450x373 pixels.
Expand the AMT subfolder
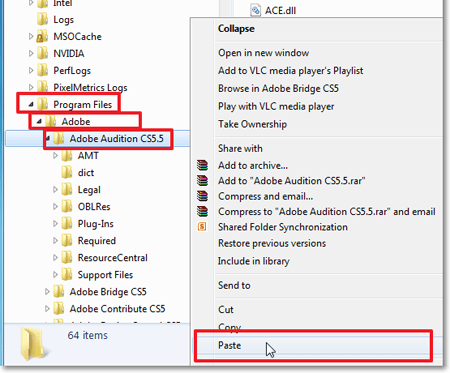coord(55,155)
